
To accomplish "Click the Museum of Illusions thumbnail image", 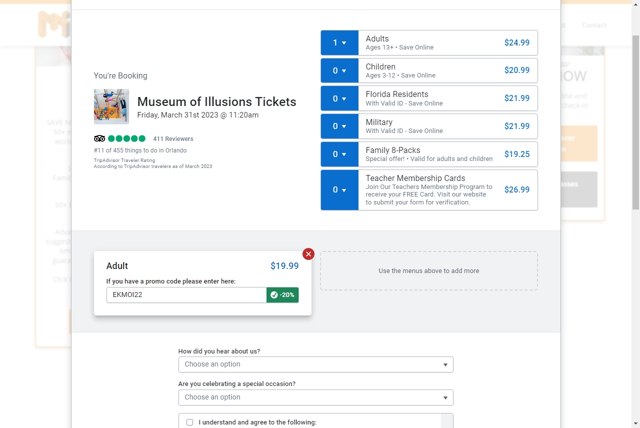I will point(111,106).
